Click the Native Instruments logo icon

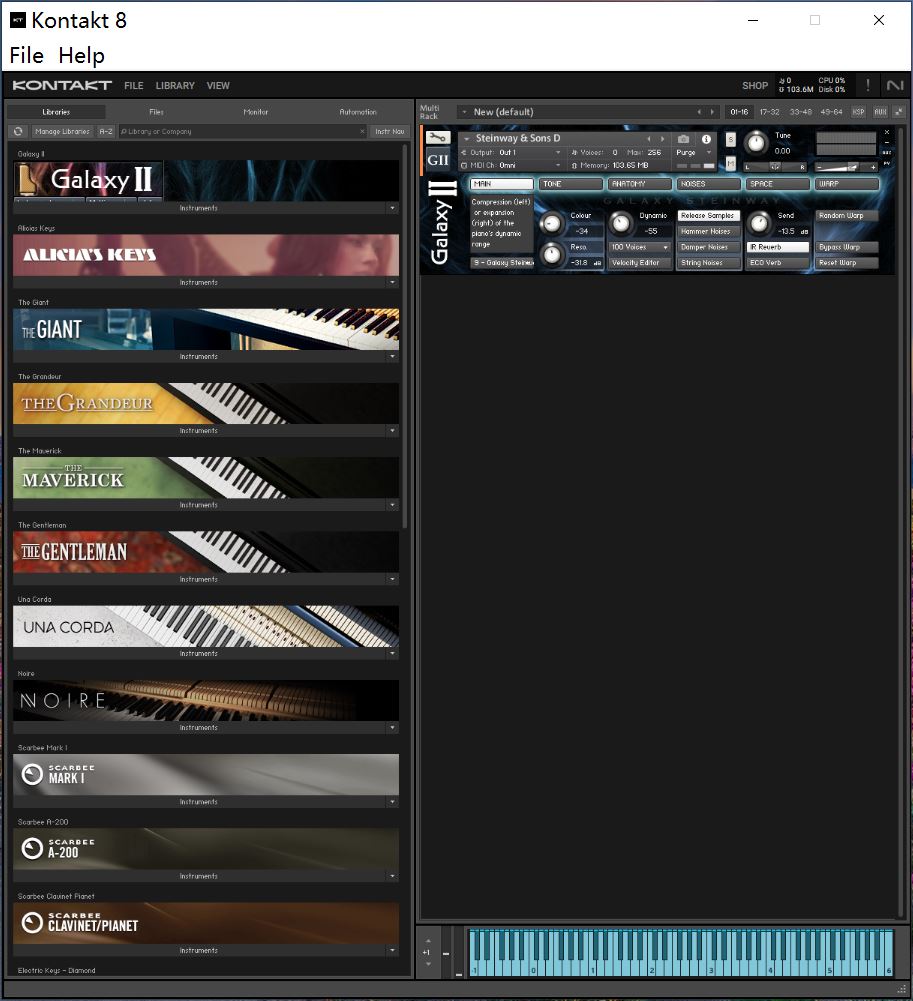click(x=895, y=85)
